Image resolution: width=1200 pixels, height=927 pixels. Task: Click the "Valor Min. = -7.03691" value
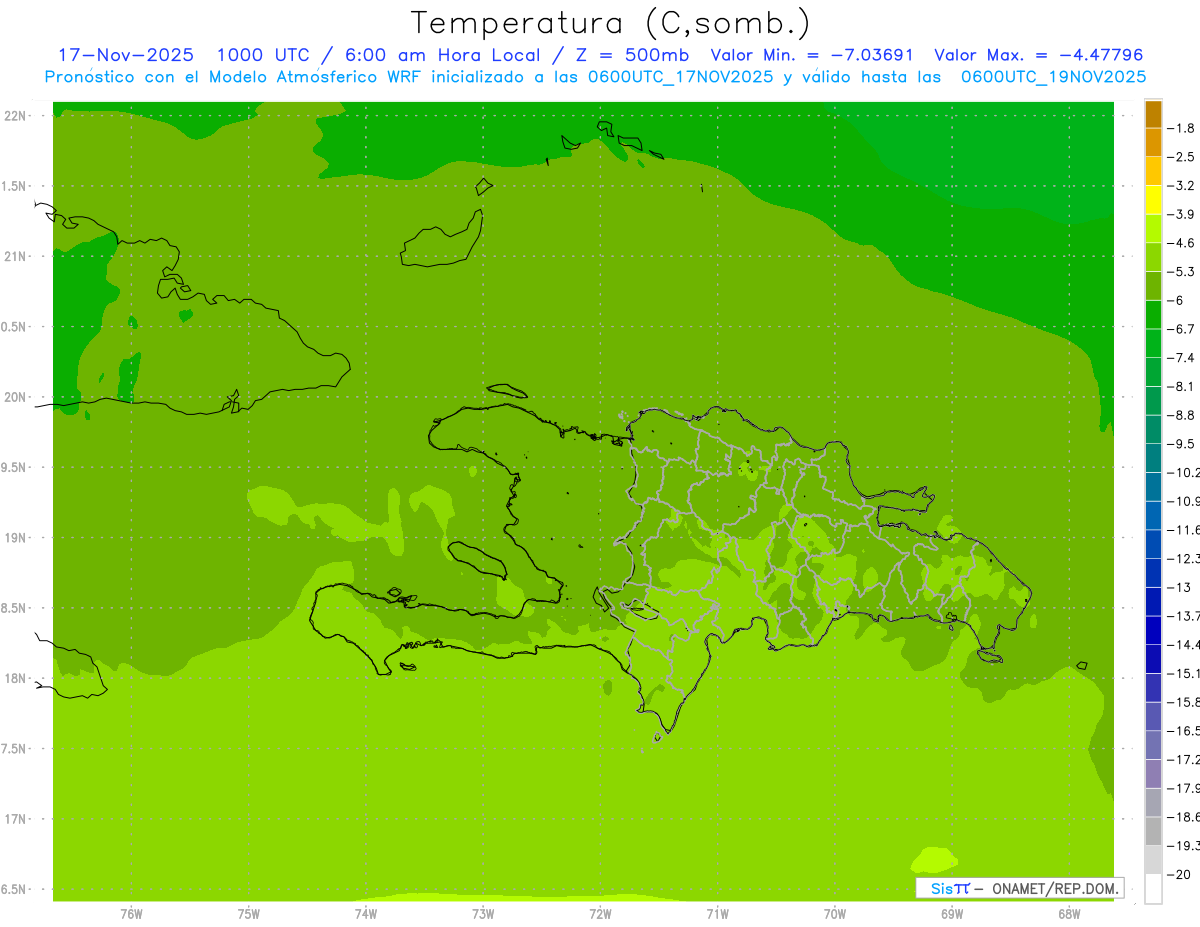coord(814,55)
